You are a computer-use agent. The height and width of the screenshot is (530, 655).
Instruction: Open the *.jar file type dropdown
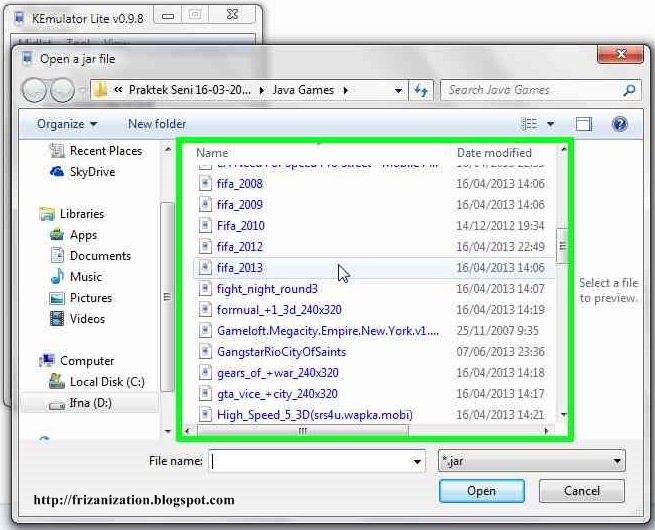click(531, 461)
